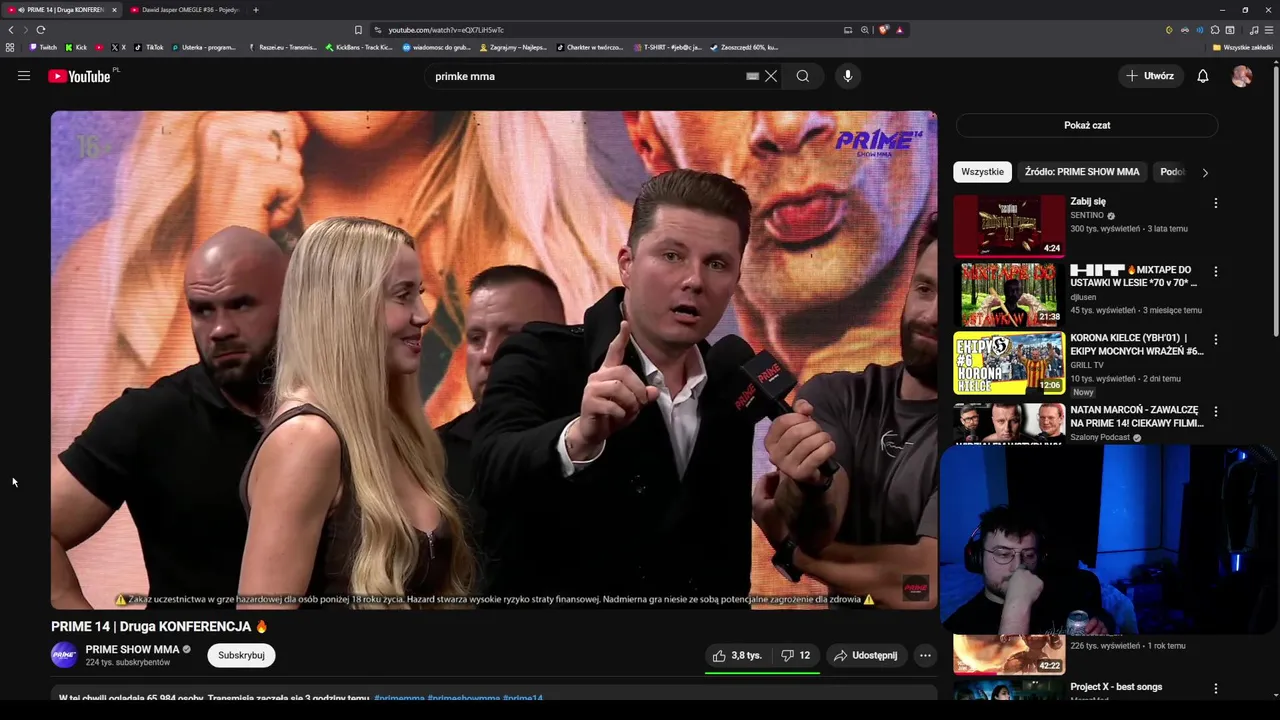Open options menu for 'Zabij się' video
Viewport: 1280px width, 720px height.
[x=1216, y=203]
